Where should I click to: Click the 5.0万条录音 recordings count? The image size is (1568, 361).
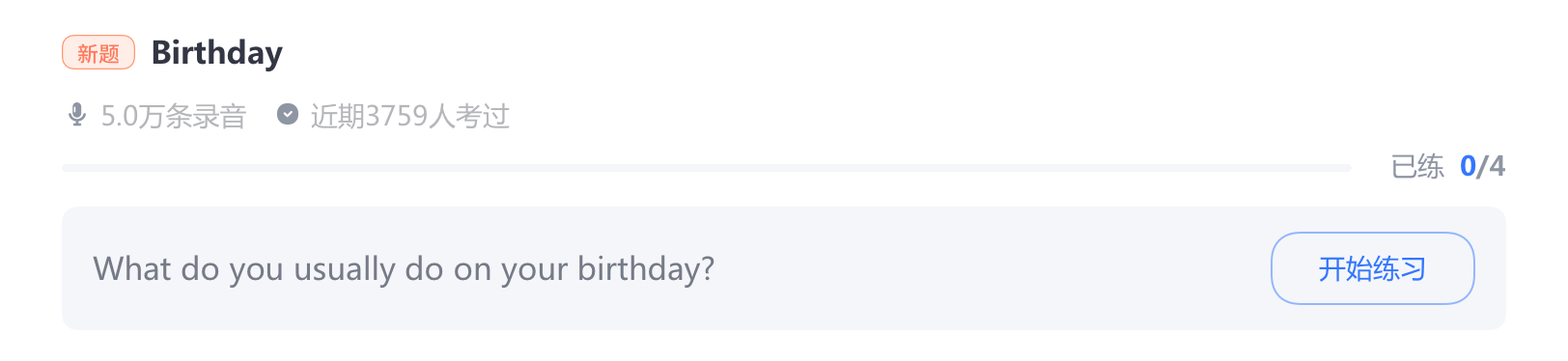[x=174, y=117]
